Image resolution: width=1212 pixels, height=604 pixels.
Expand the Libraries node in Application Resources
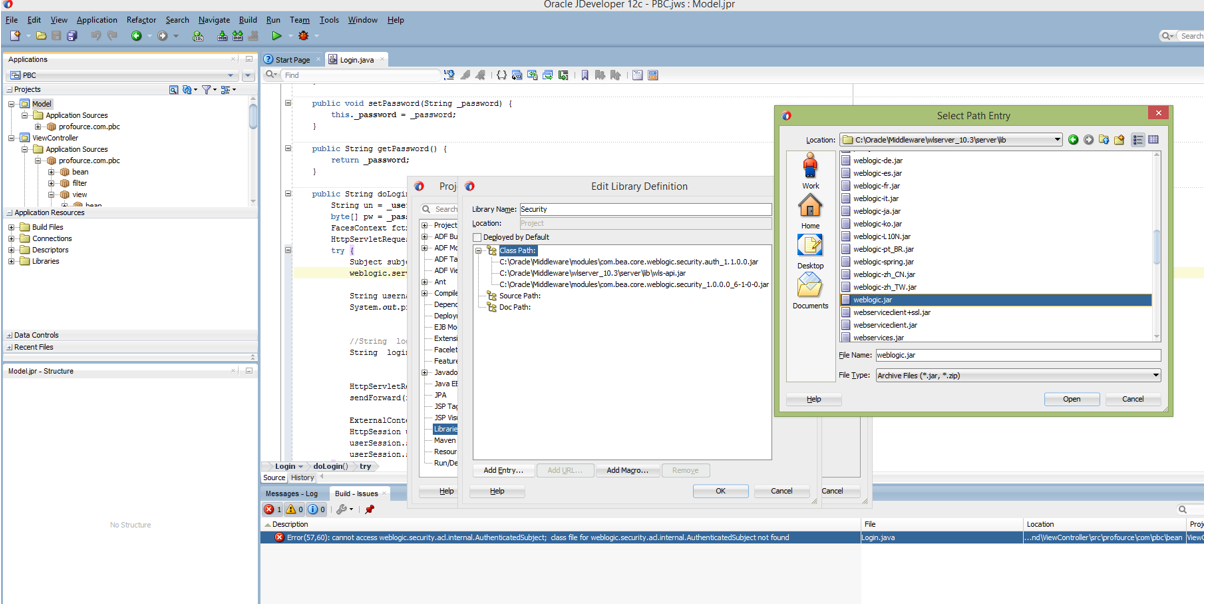[x=12, y=261]
